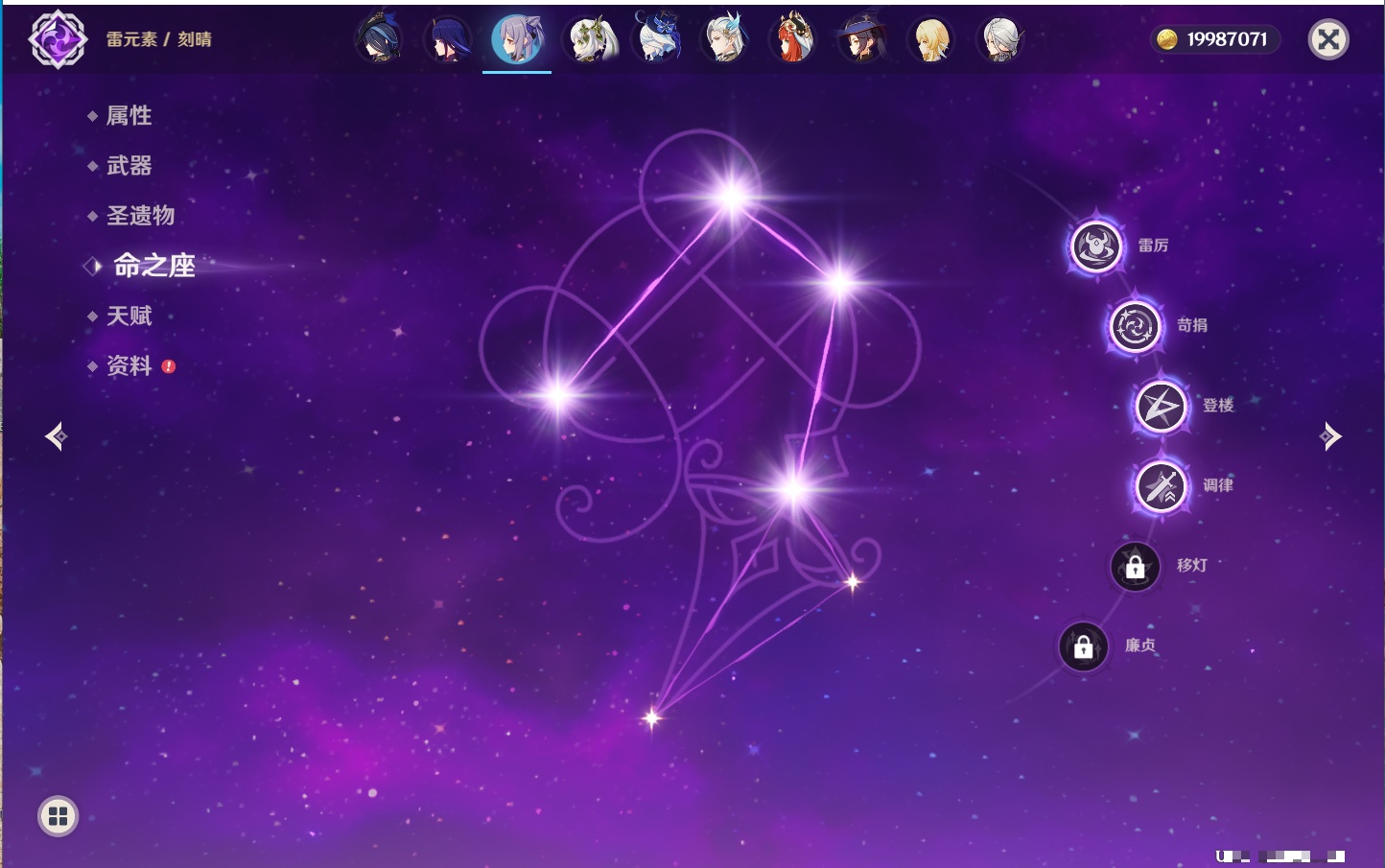Click the locked 廉贞 constellation node
This screenshot has width=1385, height=868.
tap(1083, 646)
